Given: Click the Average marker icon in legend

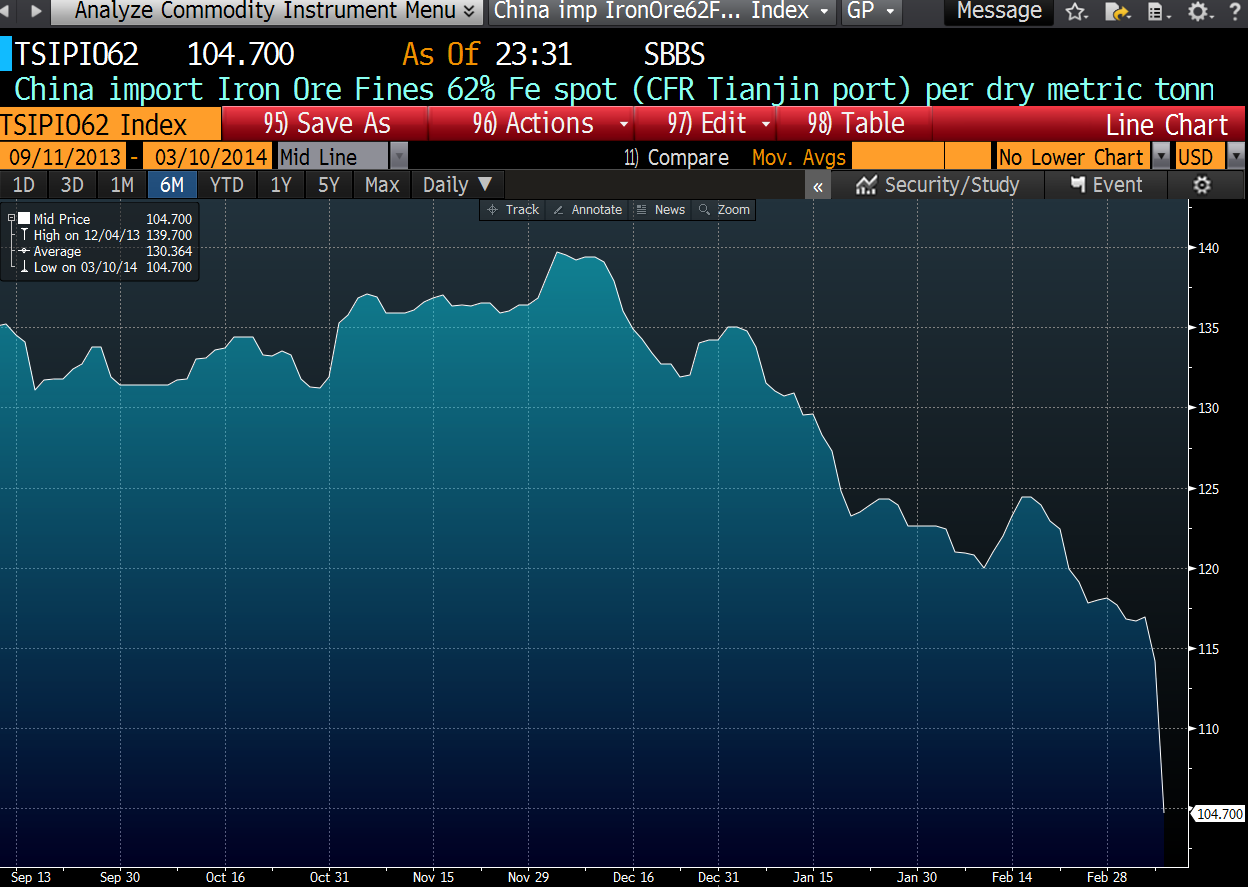Looking at the screenshot, I should 24,251.
